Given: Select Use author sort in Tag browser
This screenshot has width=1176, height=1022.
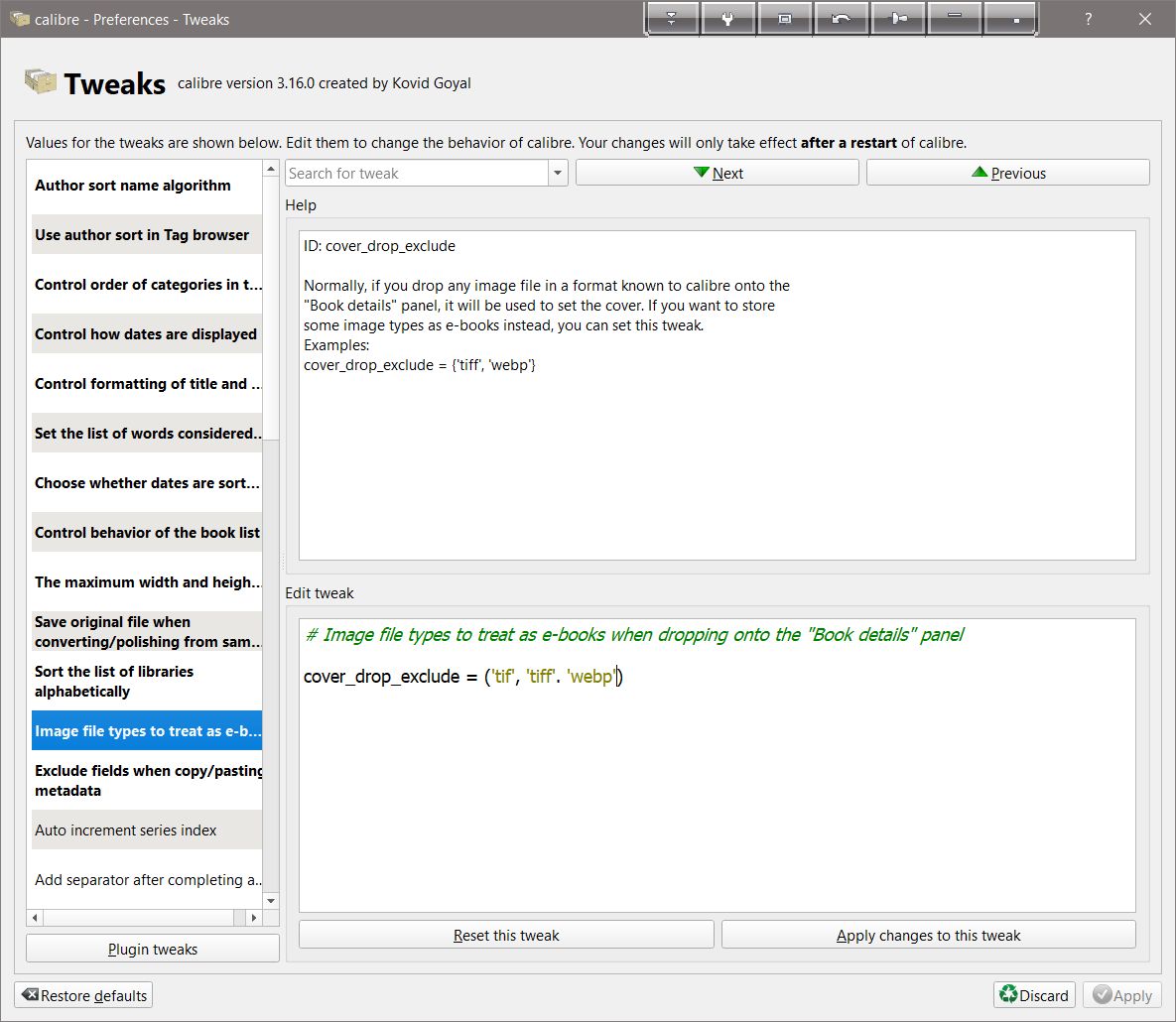Looking at the screenshot, I should click(147, 235).
